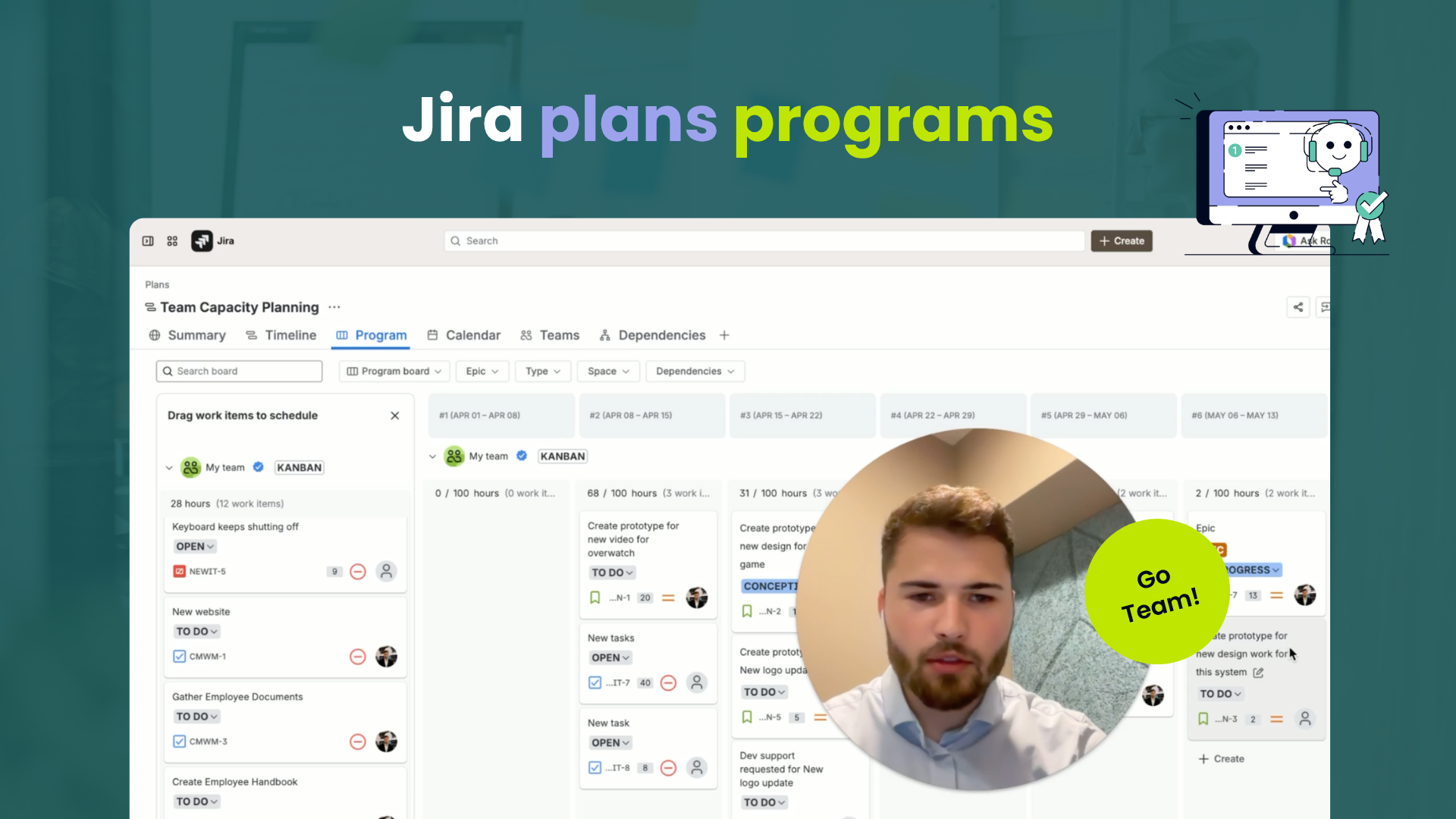The image size is (1456, 819).
Task: Add a new view with plus icon
Action: coord(724,335)
